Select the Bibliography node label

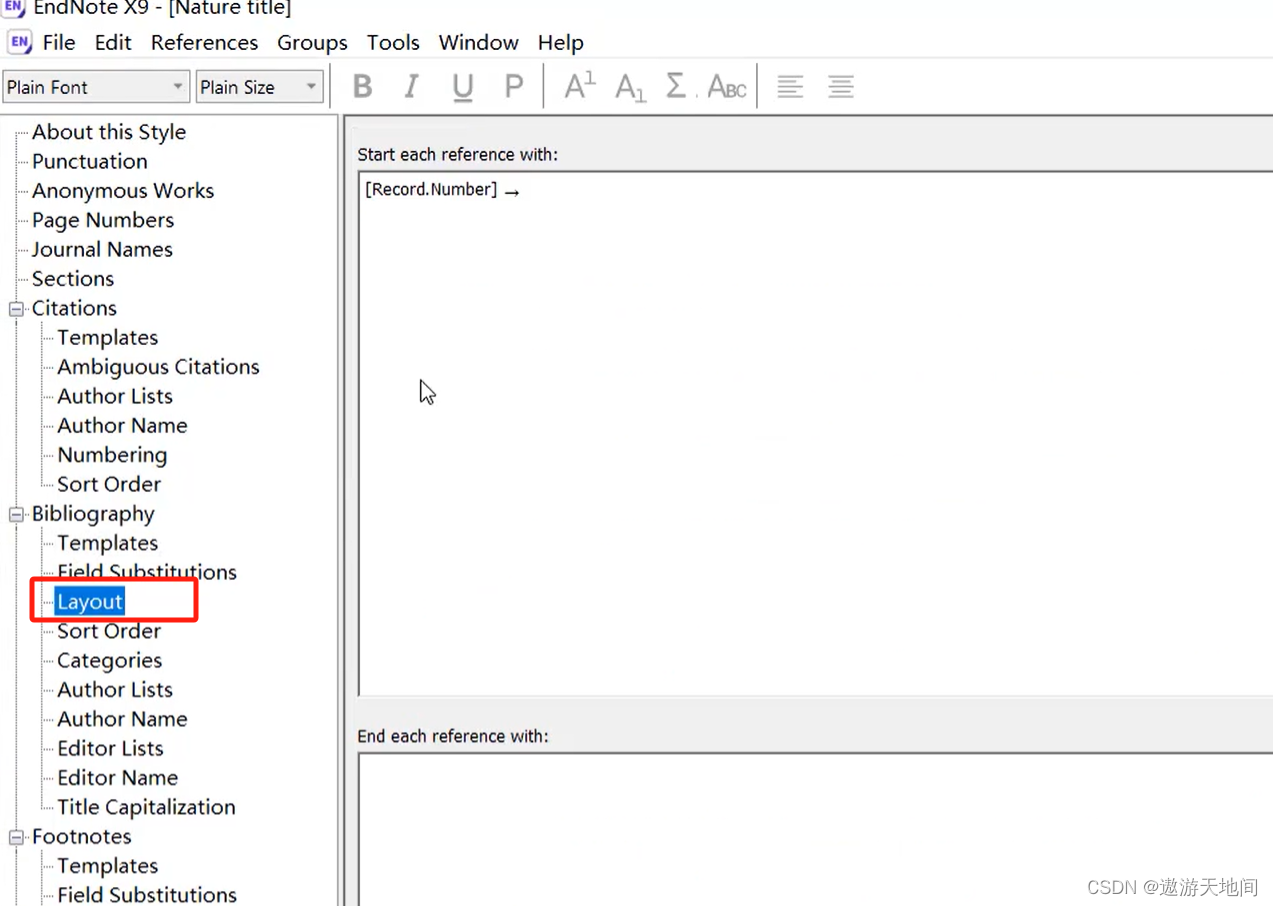(93, 514)
